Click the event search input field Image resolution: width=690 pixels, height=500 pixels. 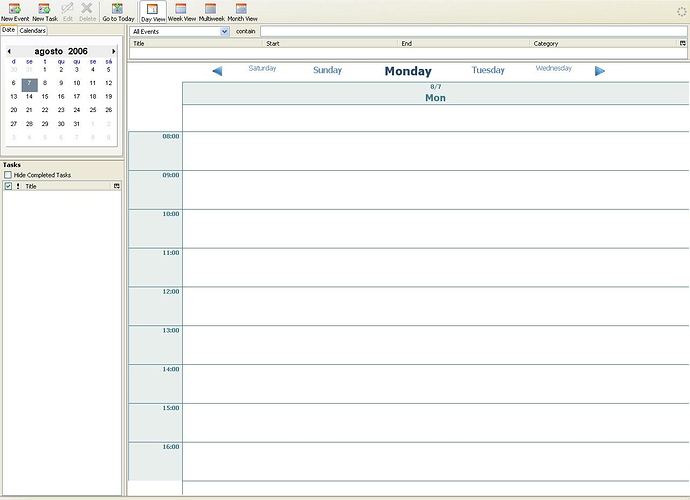473,31
